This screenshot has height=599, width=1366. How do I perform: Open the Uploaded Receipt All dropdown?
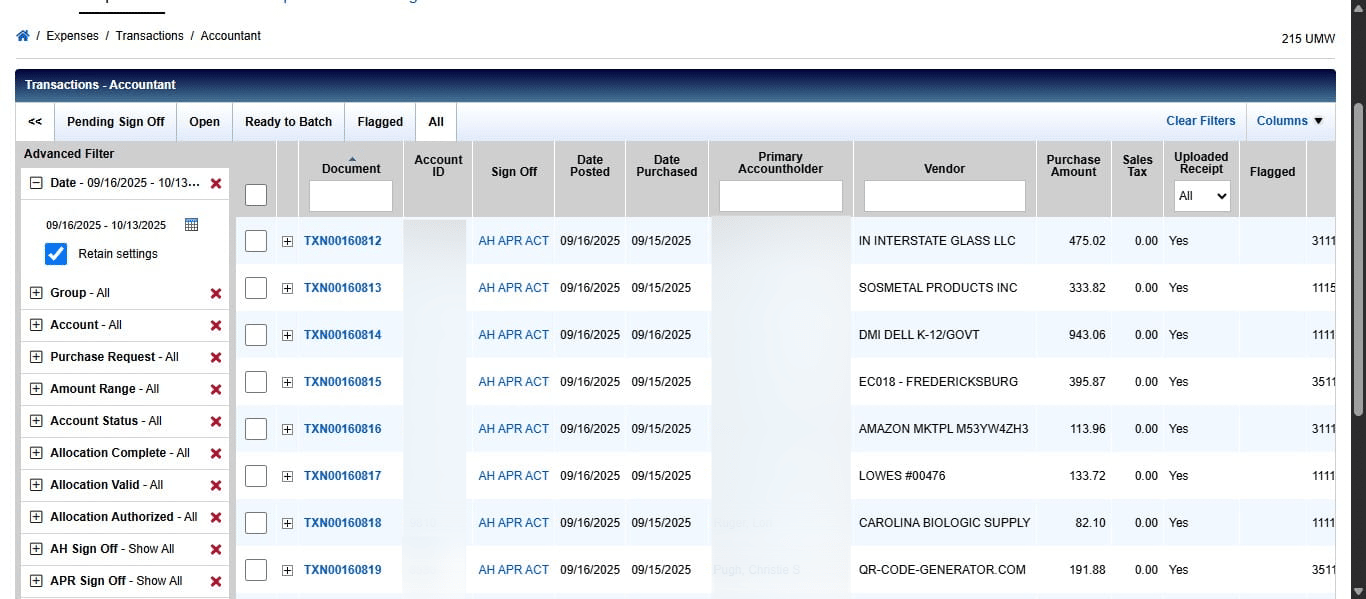click(x=1201, y=196)
